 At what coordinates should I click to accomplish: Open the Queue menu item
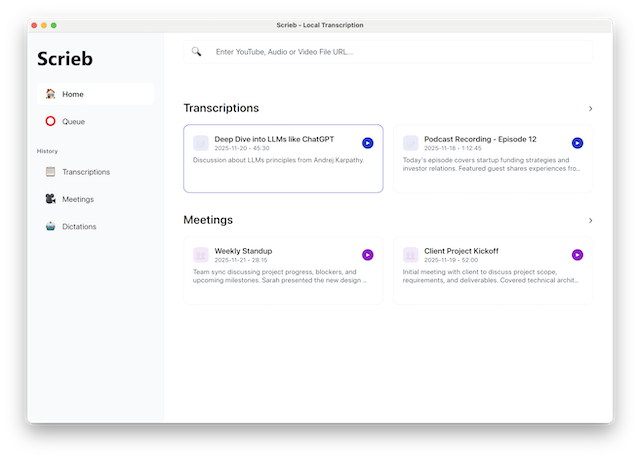tap(74, 122)
